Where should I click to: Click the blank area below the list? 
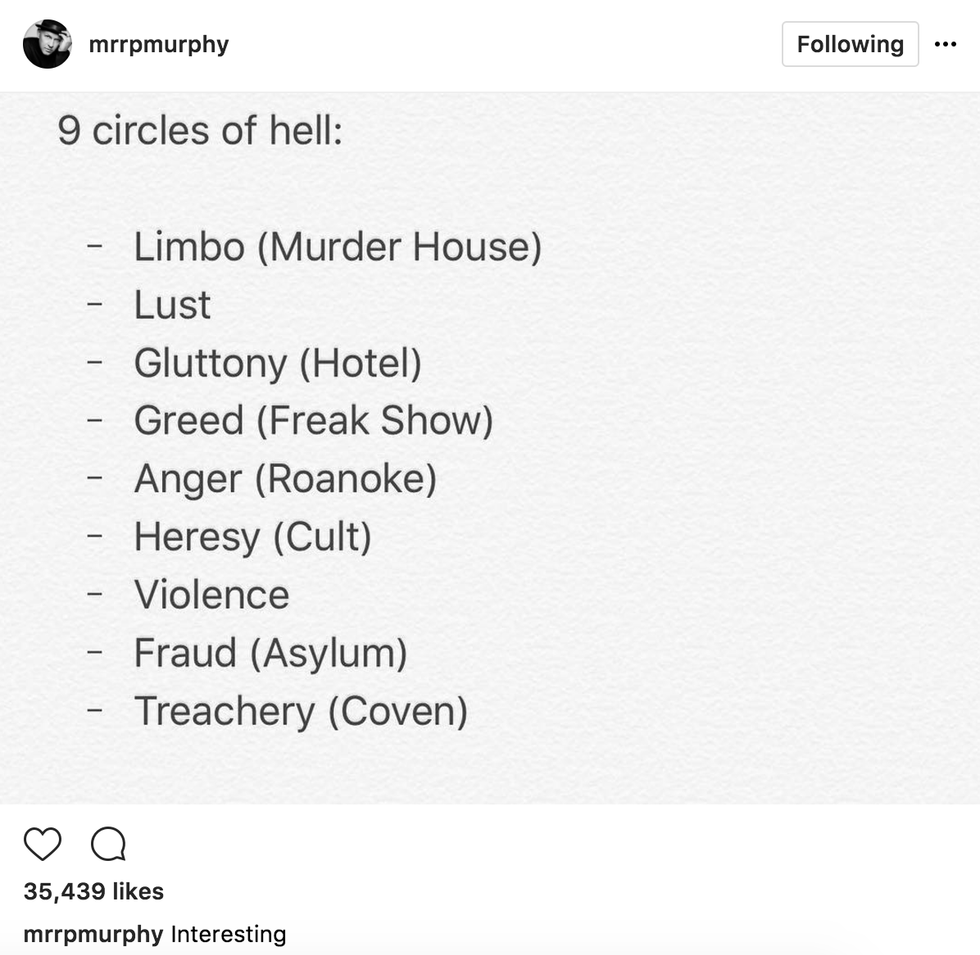pyautogui.click(x=490, y=768)
